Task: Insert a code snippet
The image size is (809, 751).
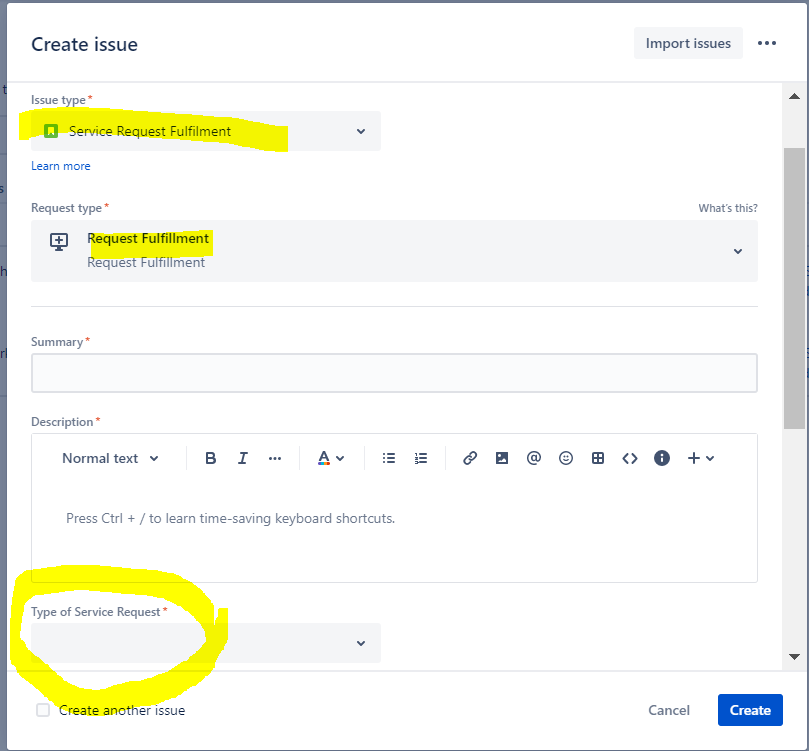Action: coord(630,458)
